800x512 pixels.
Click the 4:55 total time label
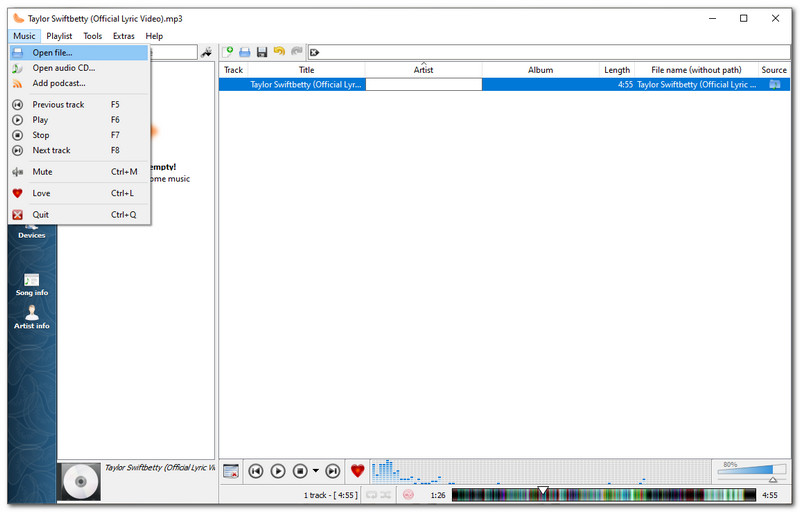[x=770, y=495]
